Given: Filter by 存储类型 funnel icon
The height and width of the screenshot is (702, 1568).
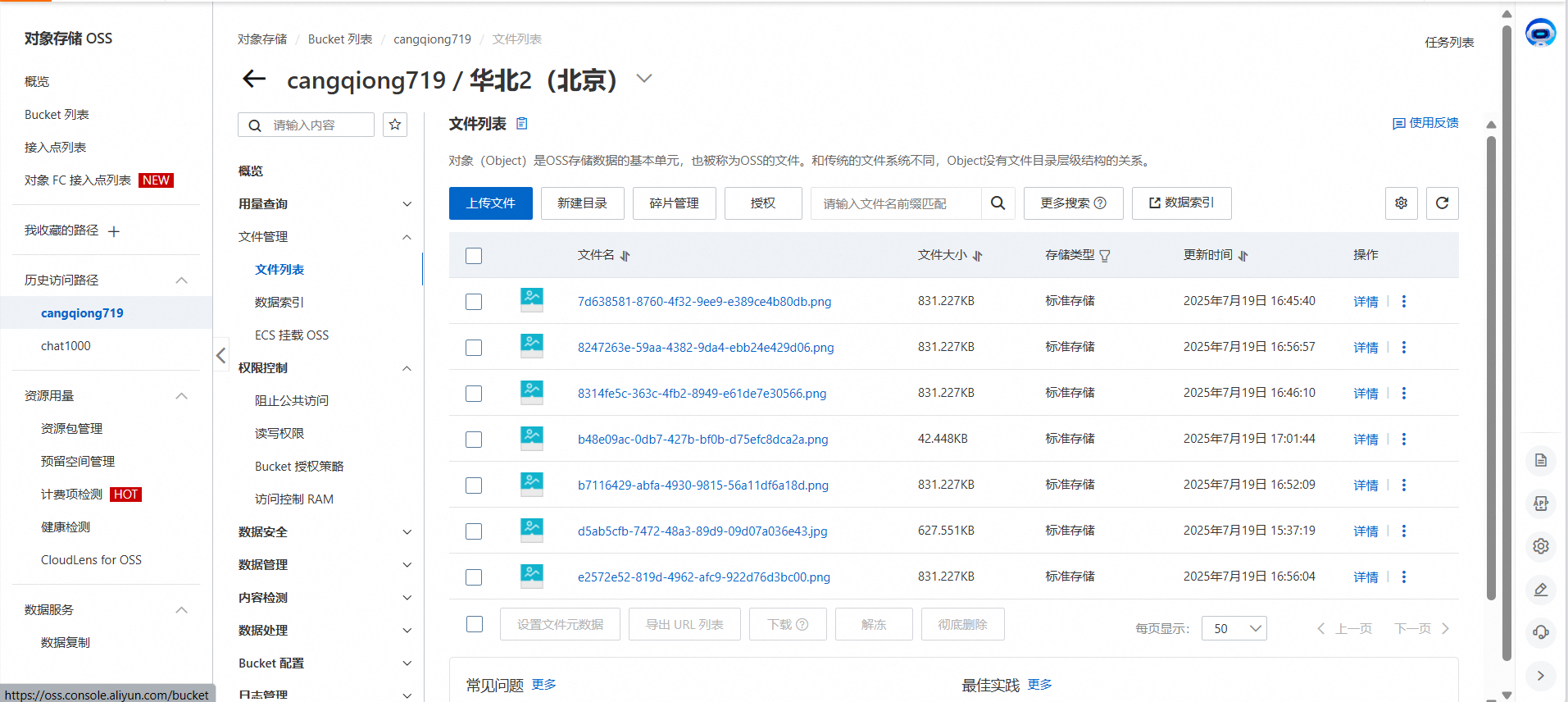Looking at the screenshot, I should 1105,256.
